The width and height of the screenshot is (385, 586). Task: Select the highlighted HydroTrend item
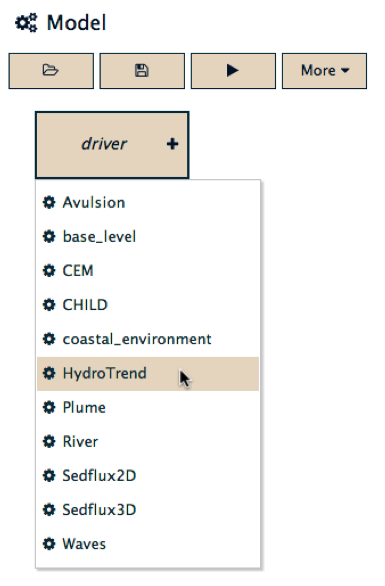click(x=148, y=373)
